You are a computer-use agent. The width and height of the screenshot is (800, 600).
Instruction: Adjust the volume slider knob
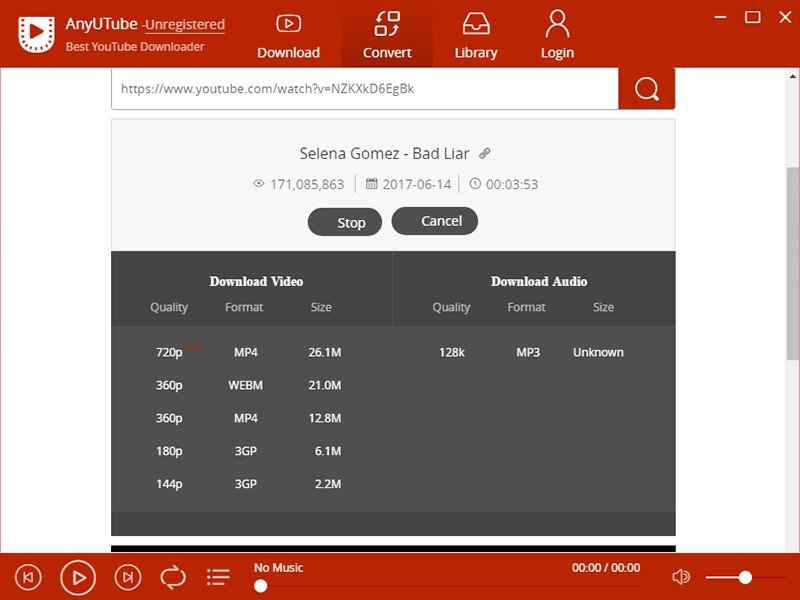(x=745, y=577)
